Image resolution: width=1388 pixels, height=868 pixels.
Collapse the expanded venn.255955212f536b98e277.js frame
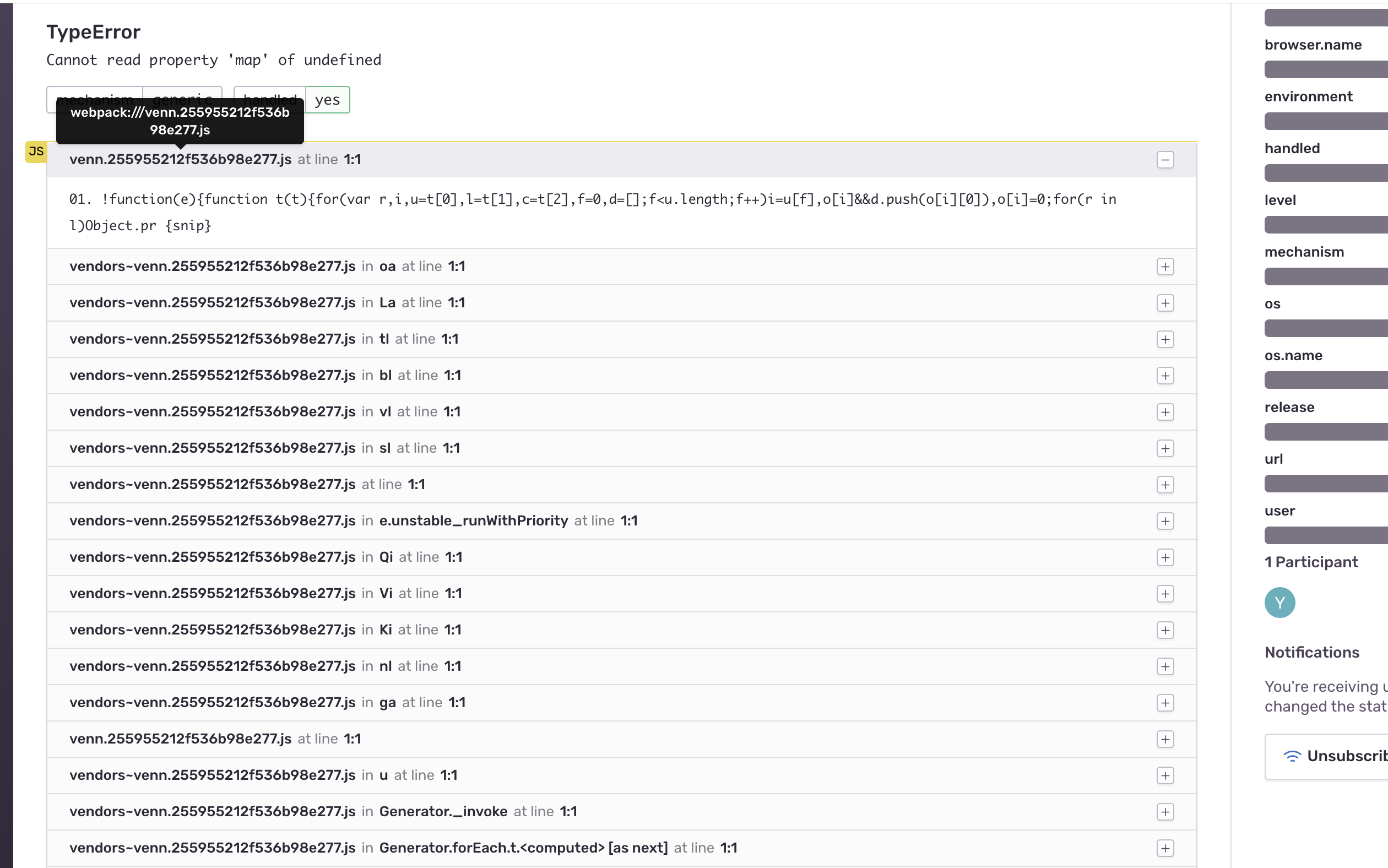point(1165,160)
